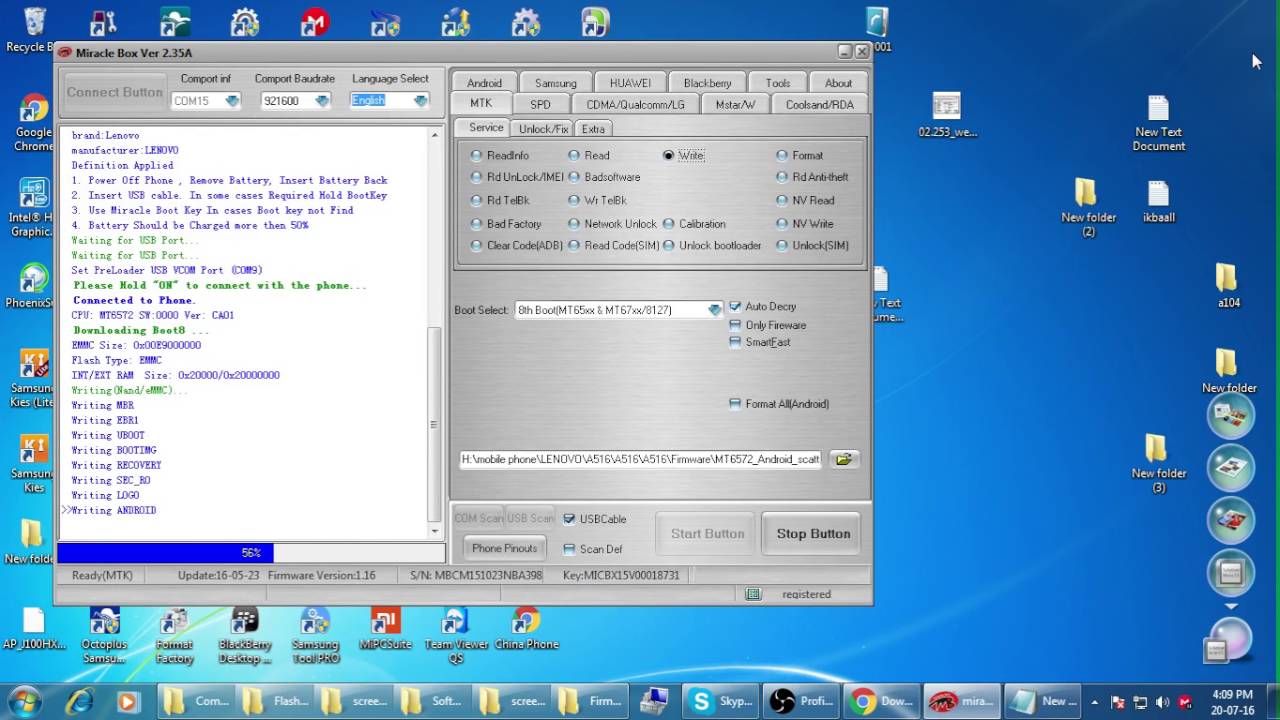This screenshot has height=720, width=1280.
Task: Show hidden system tray icons arrow
Action: coord(1095,702)
